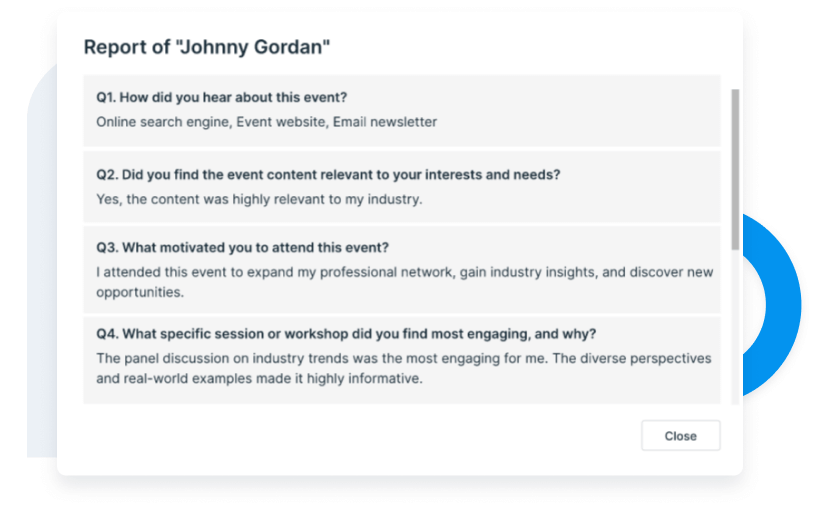Select the Q3 'What motivated you' question
Screen dimensions: 828x507
pyautogui.click(x=242, y=248)
